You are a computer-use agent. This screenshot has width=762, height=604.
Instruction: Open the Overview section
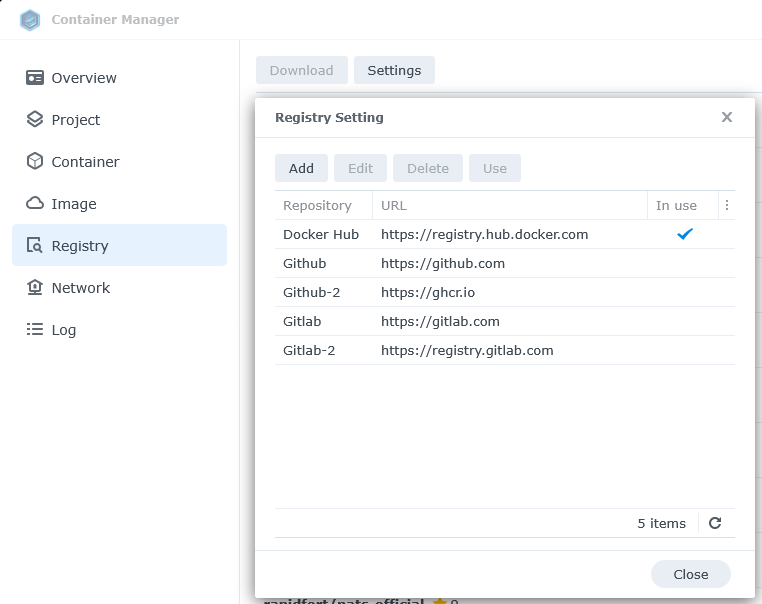click(x=84, y=78)
